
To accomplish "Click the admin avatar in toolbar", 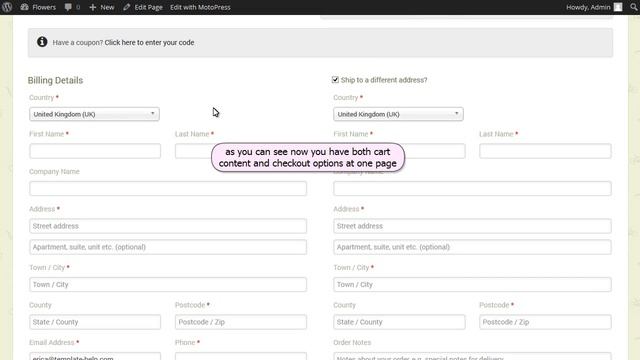I will (x=618, y=7).
